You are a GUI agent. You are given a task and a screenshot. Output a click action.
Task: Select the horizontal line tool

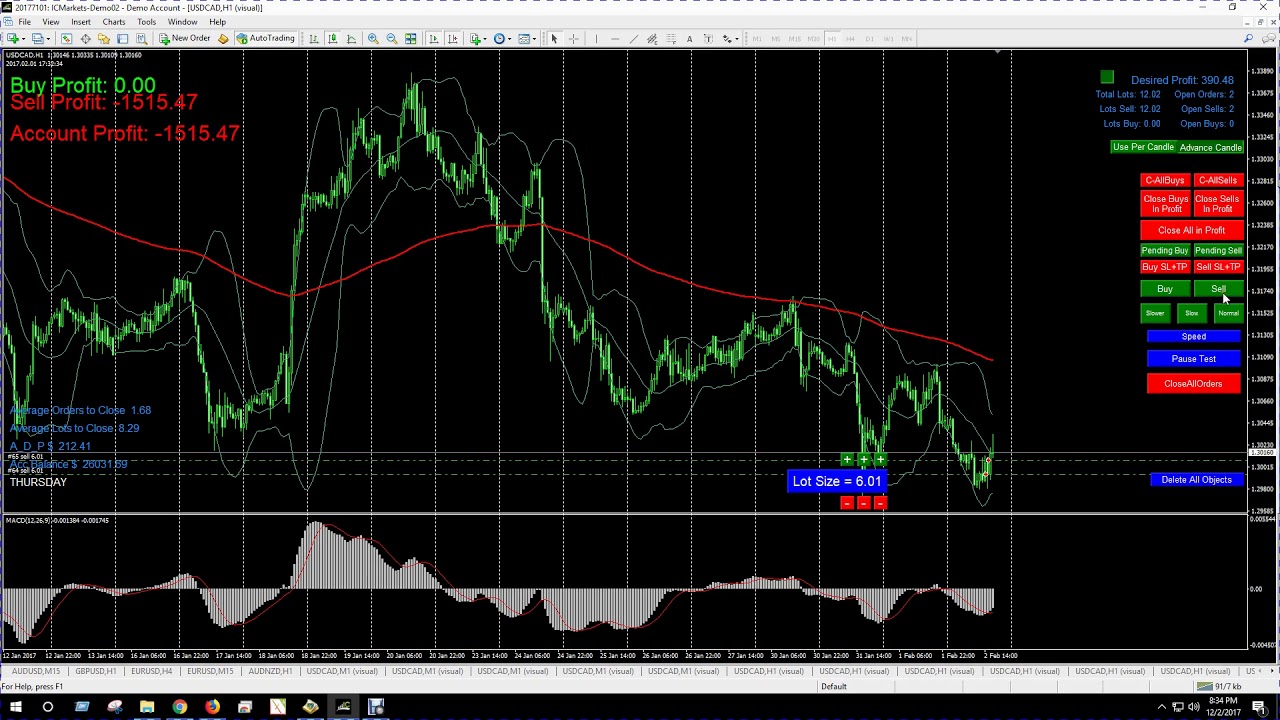coord(615,38)
